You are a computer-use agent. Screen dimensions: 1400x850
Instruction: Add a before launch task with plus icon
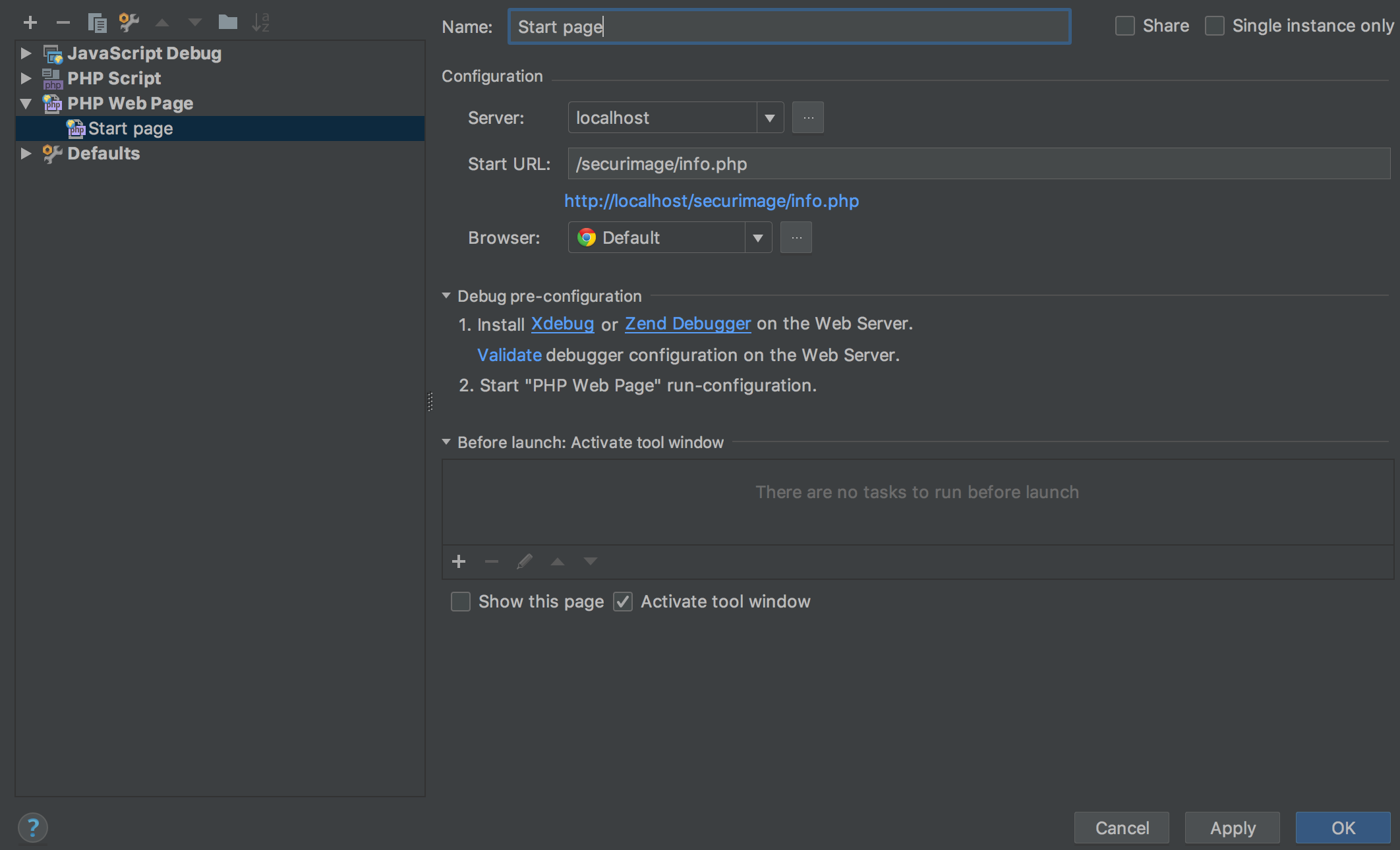(x=459, y=561)
